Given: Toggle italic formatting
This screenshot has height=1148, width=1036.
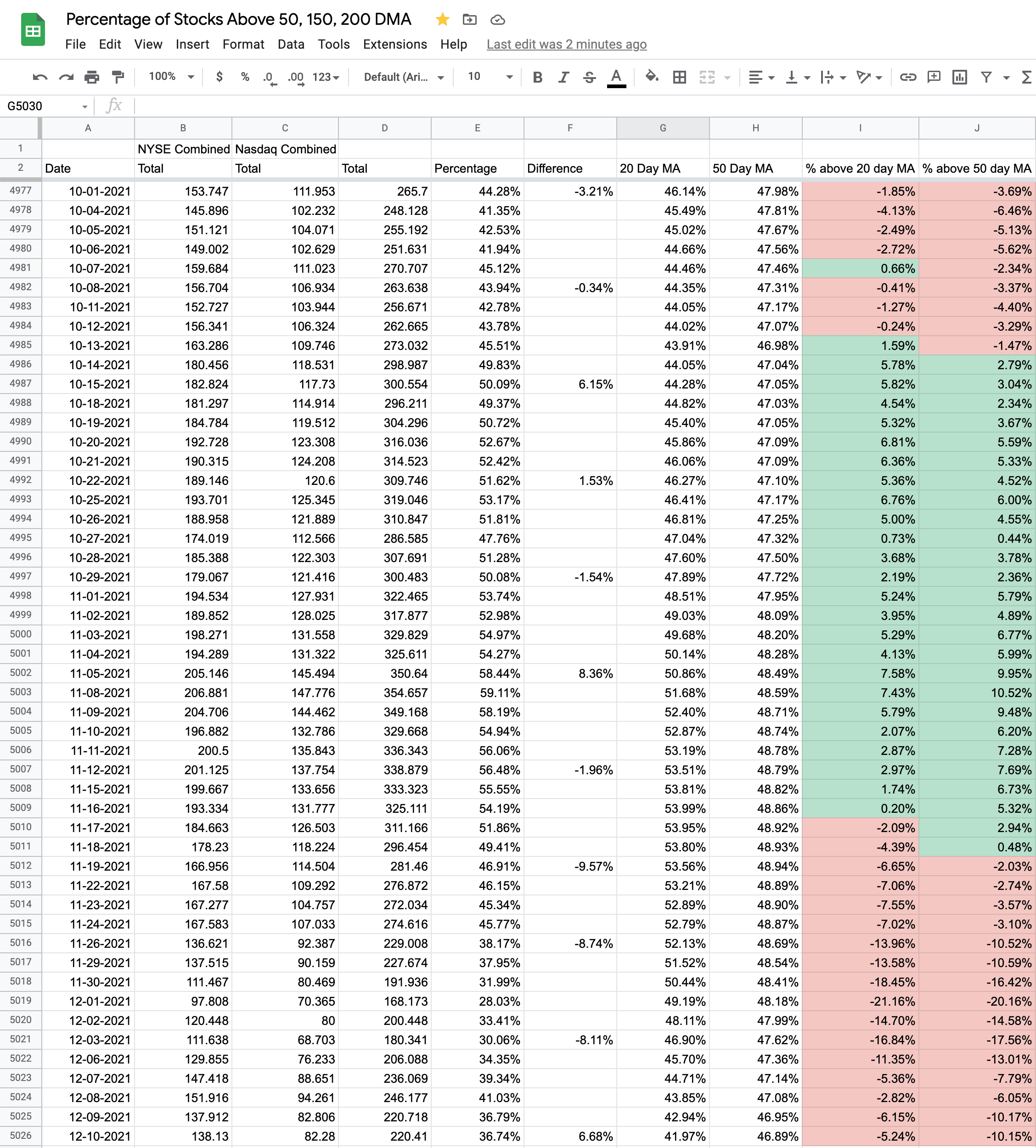Looking at the screenshot, I should pos(563,77).
